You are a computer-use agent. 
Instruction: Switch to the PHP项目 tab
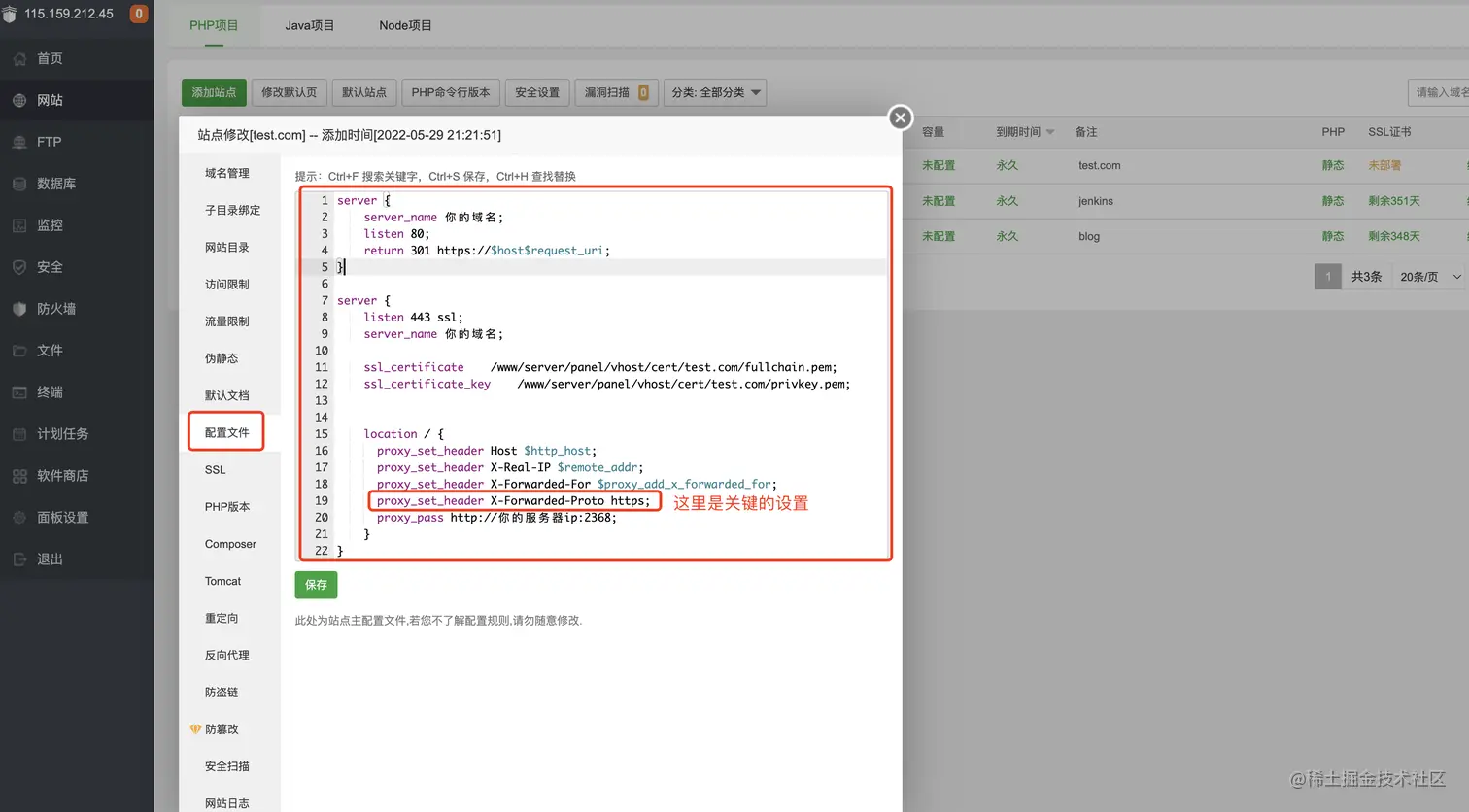tap(214, 25)
